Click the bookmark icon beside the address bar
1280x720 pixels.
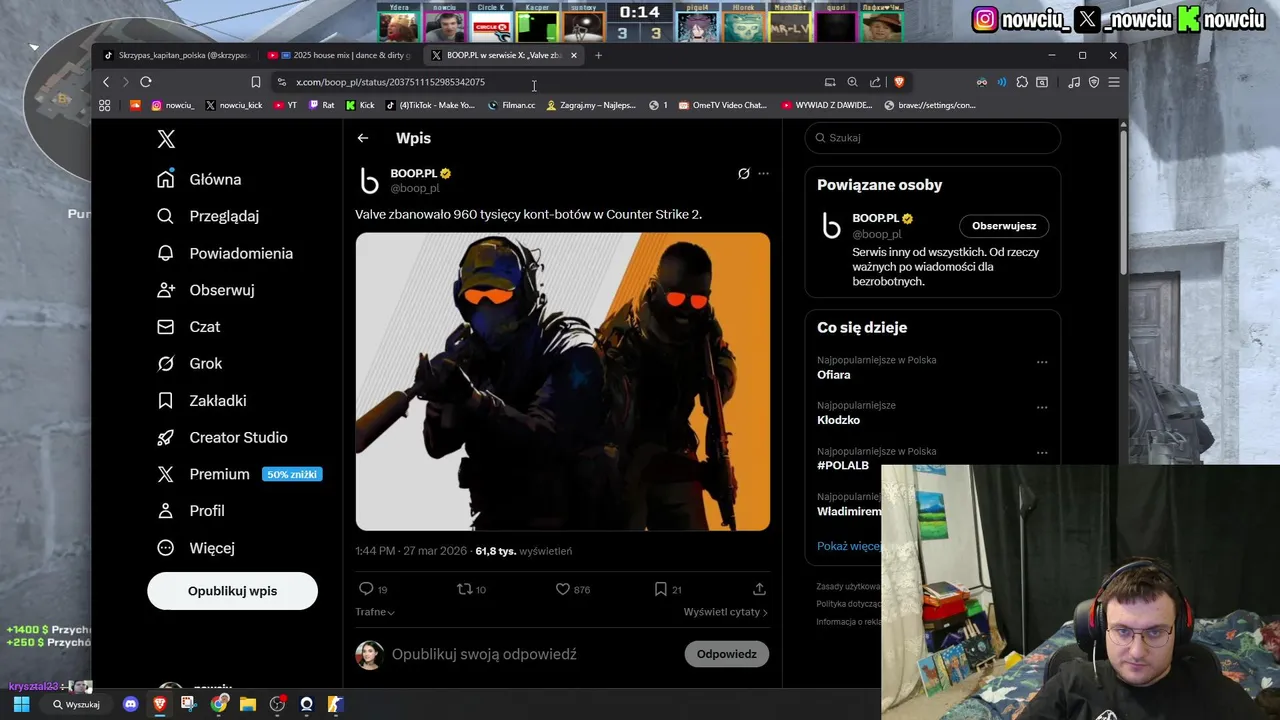point(256,82)
